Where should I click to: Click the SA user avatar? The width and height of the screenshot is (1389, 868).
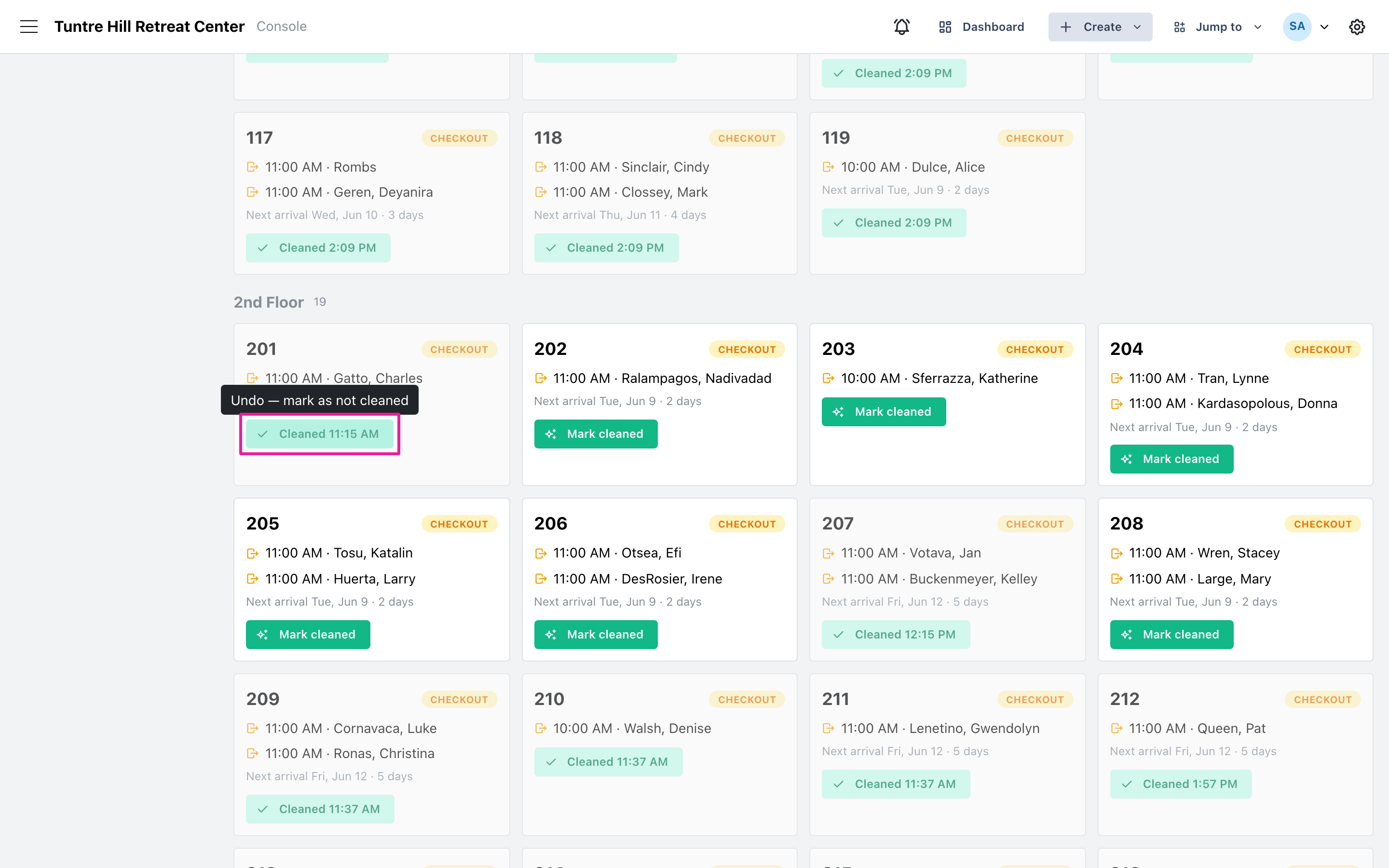pos(1297,27)
